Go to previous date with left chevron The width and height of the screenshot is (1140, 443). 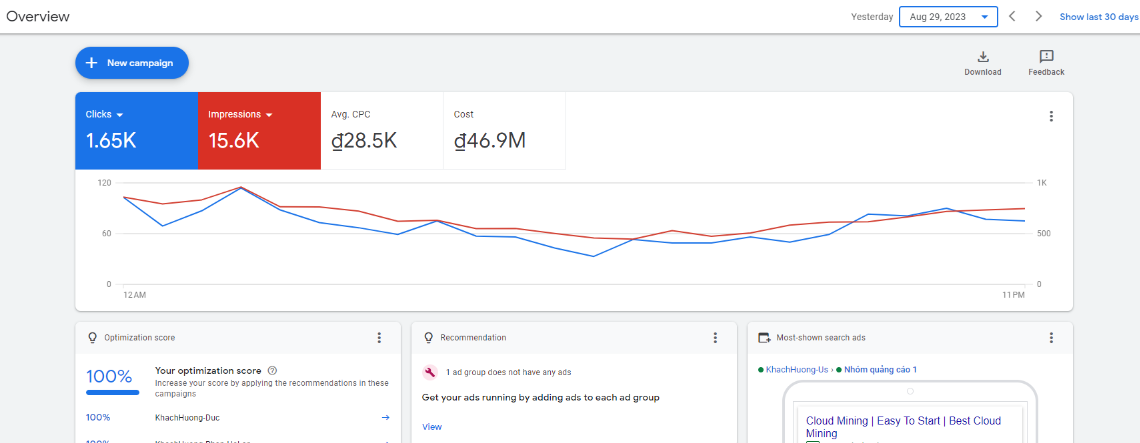coord(1012,17)
